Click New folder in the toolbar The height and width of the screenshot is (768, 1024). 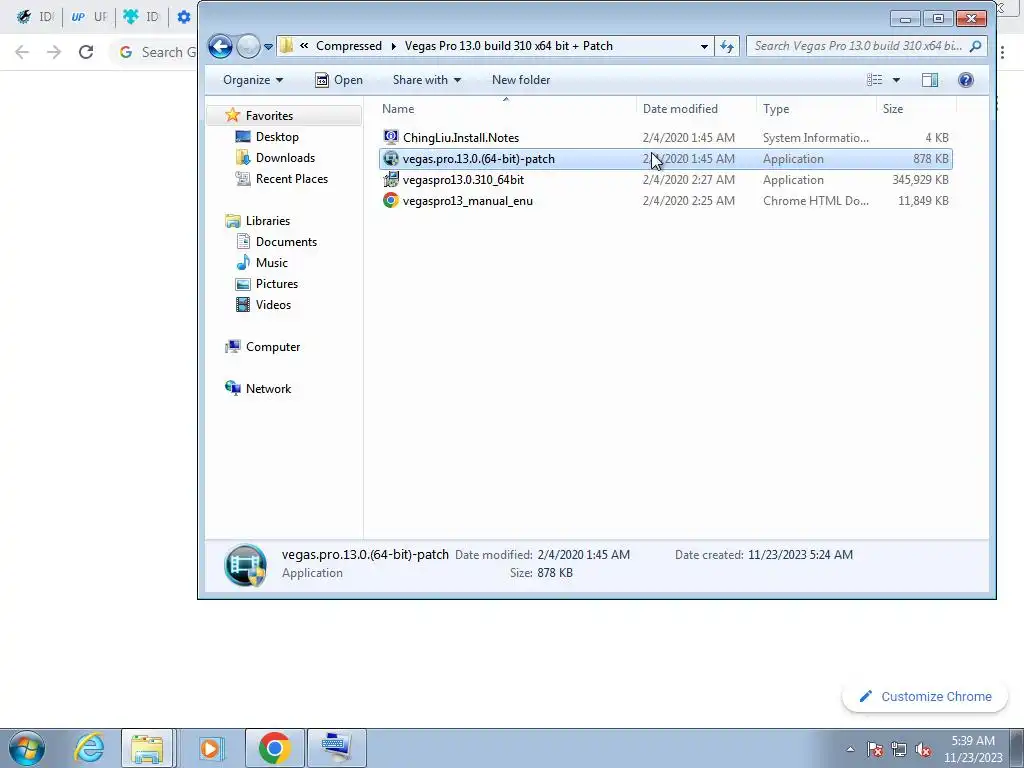(520, 80)
